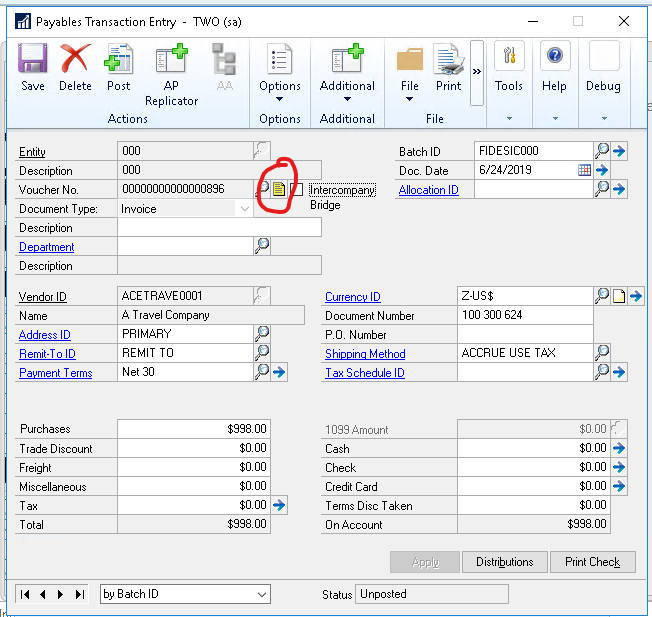Viewport: 652px width, 617px height.
Task: Open Currency ID lookup magnifier
Action: click(602, 296)
